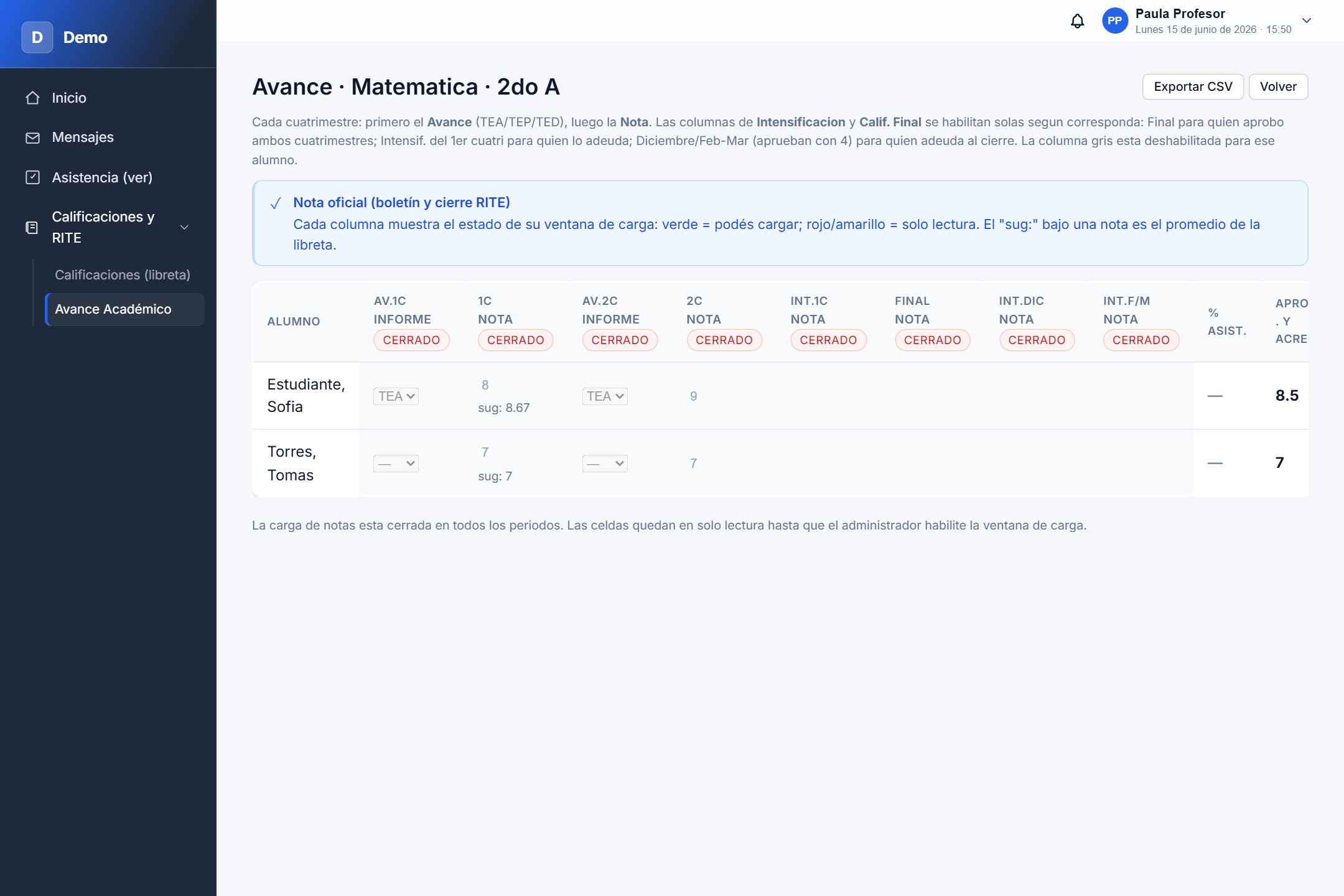Click the Exportar CSV button
Viewport: 1344px width, 896px height.
coord(1193,86)
